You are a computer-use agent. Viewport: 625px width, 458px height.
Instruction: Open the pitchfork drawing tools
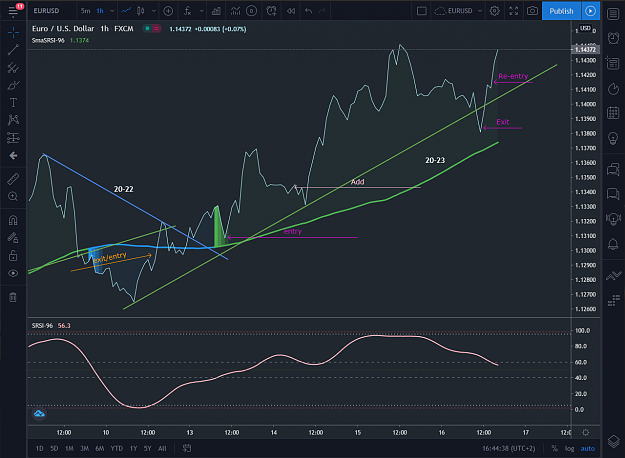13,67
